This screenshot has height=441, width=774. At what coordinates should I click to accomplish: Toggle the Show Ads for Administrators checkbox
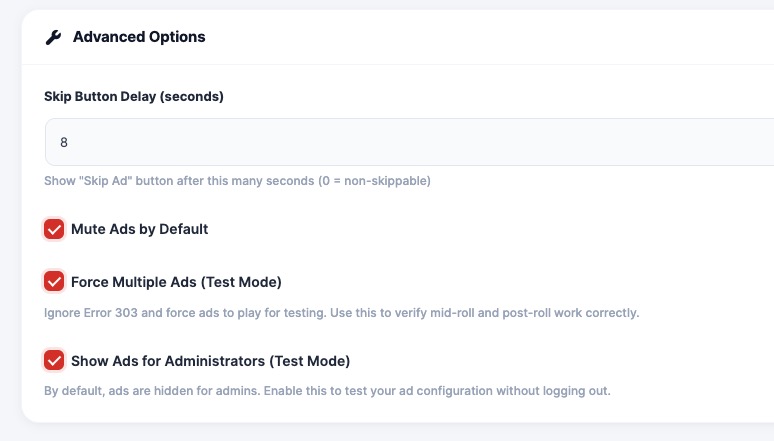(54, 360)
